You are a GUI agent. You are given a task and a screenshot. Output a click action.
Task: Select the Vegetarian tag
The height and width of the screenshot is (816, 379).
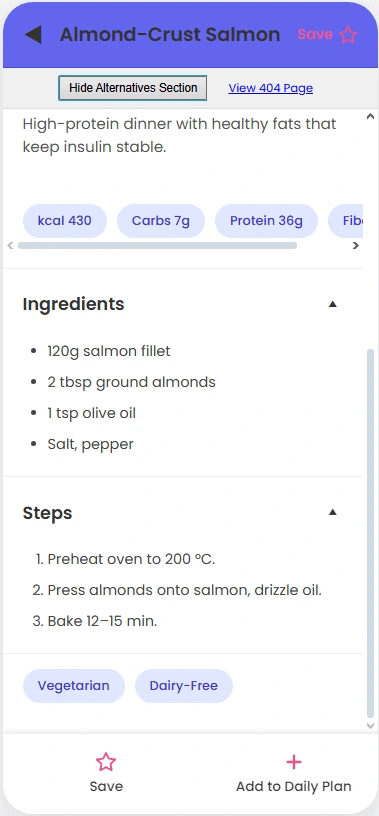(x=73, y=685)
